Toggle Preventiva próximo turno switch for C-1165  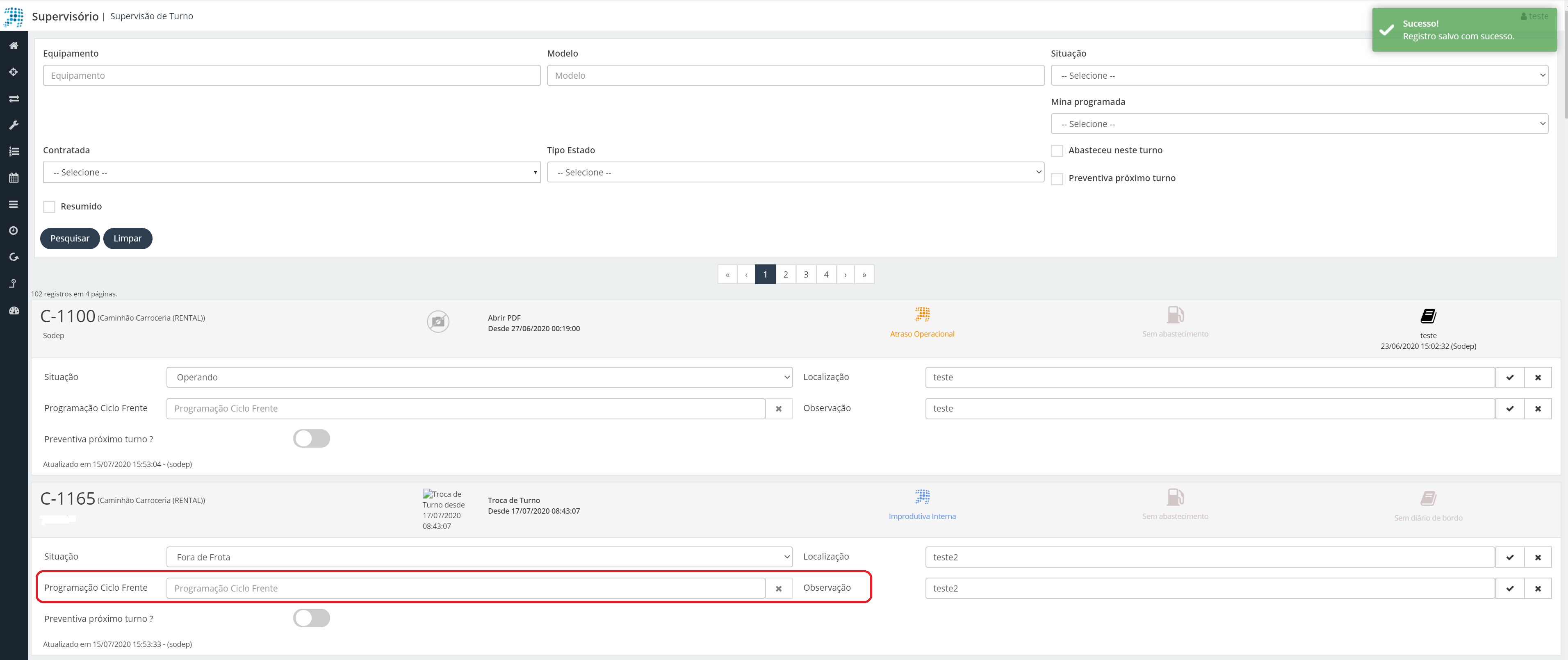[312, 618]
